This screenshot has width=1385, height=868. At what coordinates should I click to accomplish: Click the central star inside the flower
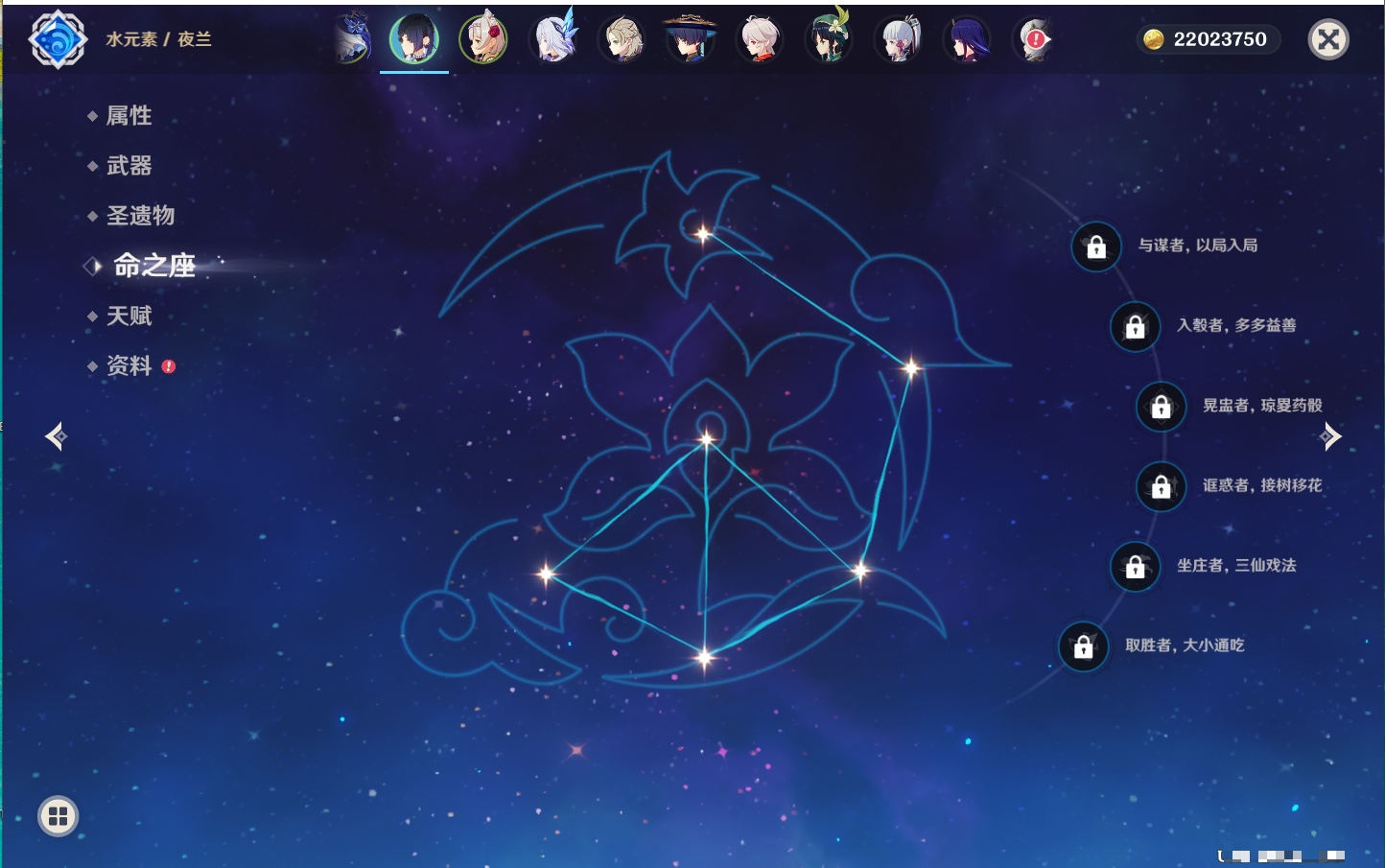707,439
